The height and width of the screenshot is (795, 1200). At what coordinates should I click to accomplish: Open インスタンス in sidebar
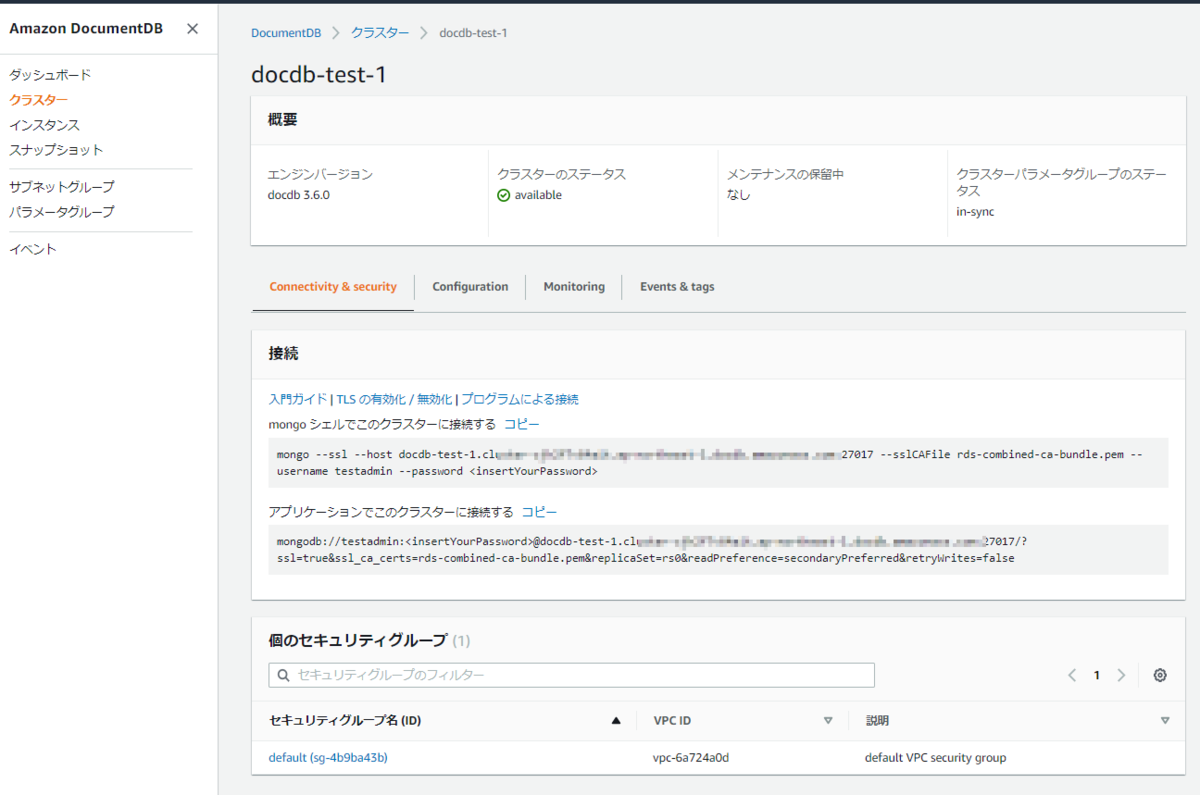44,125
